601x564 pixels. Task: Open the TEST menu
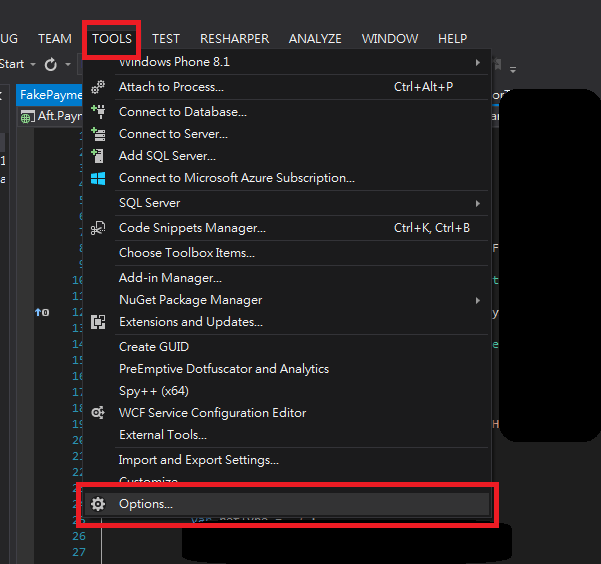point(166,39)
